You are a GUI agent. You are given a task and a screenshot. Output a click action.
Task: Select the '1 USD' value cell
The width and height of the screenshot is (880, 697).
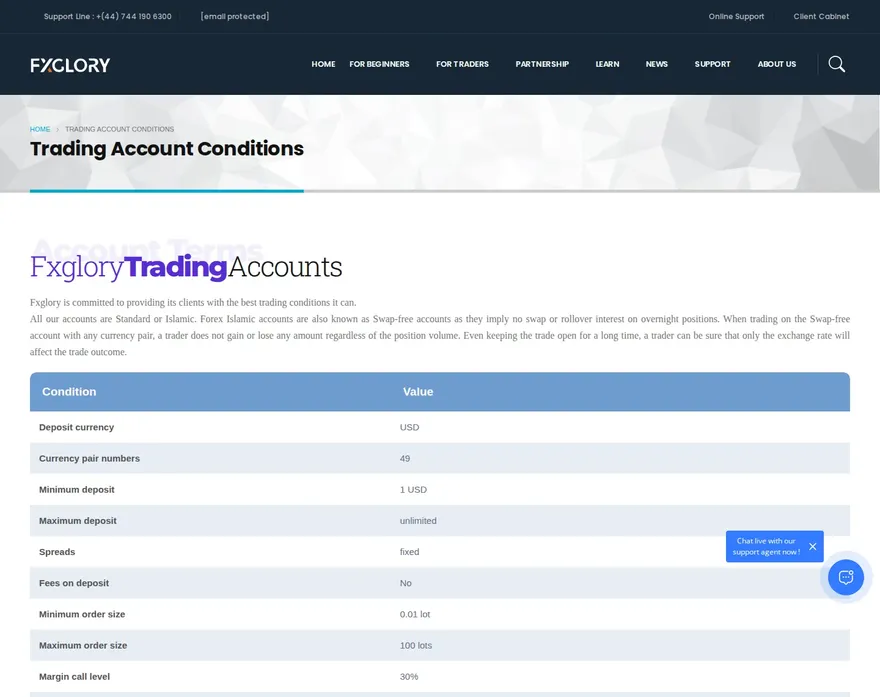click(413, 489)
